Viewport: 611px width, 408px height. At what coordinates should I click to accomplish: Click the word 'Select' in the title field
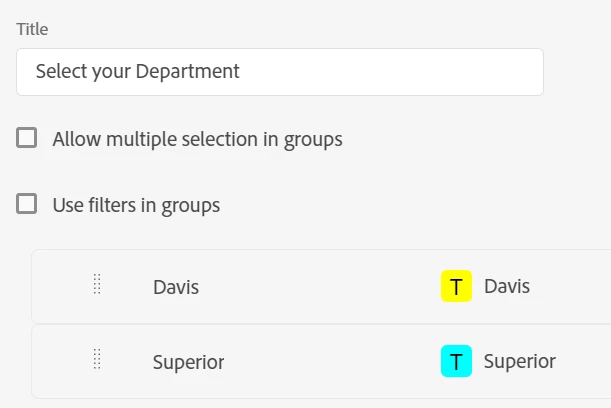coord(61,72)
